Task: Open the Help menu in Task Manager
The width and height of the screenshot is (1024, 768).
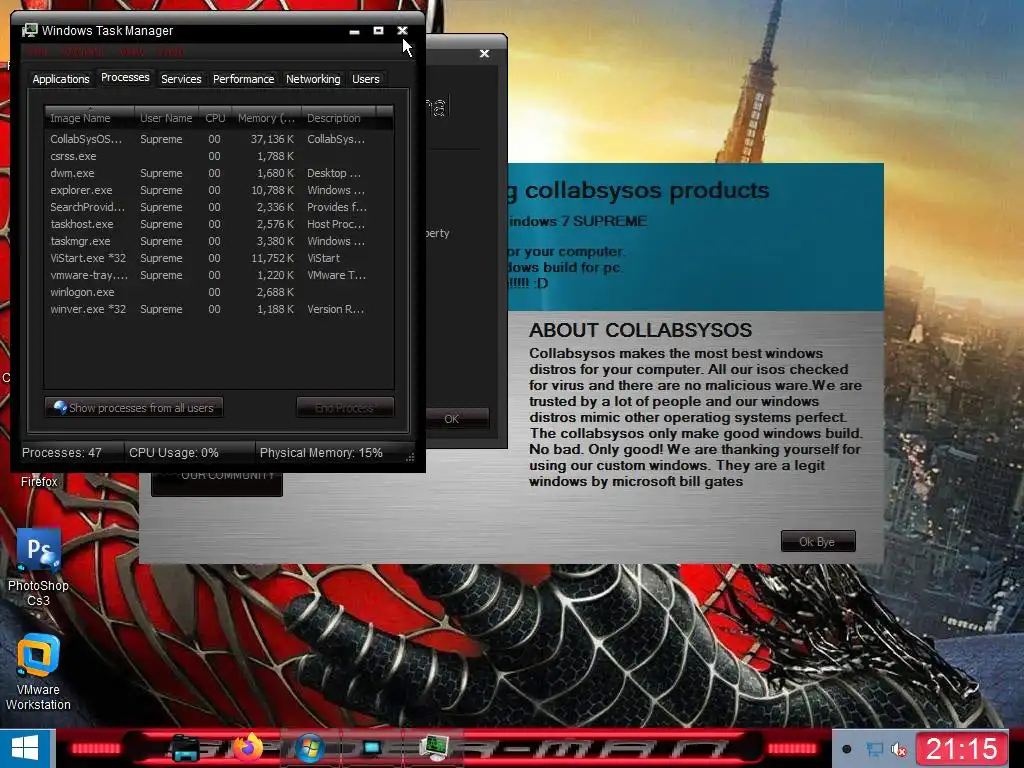Action: pos(170,52)
